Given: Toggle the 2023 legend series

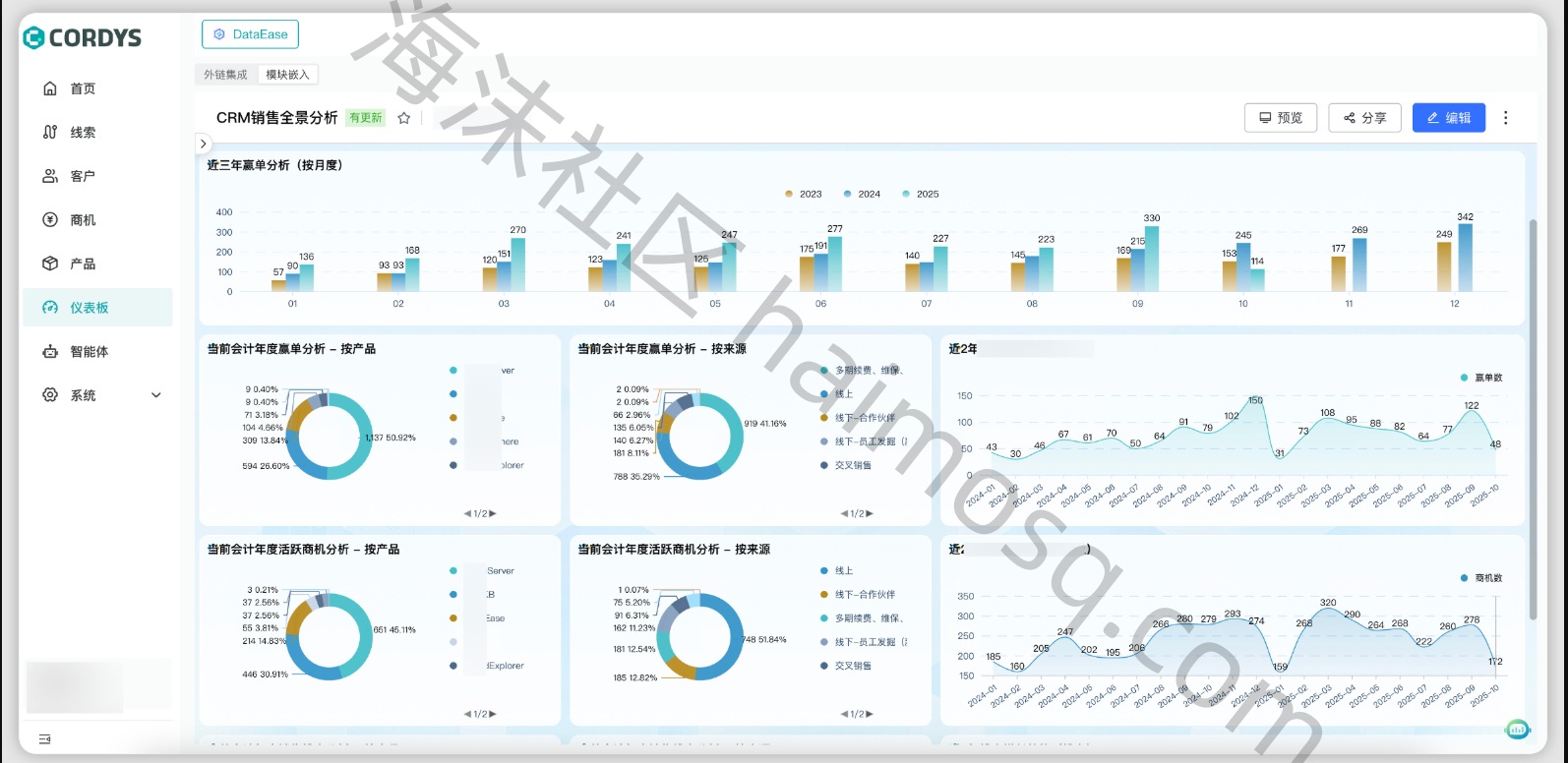Looking at the screenshot, I should pyautogui.click(x=804, y=194).
